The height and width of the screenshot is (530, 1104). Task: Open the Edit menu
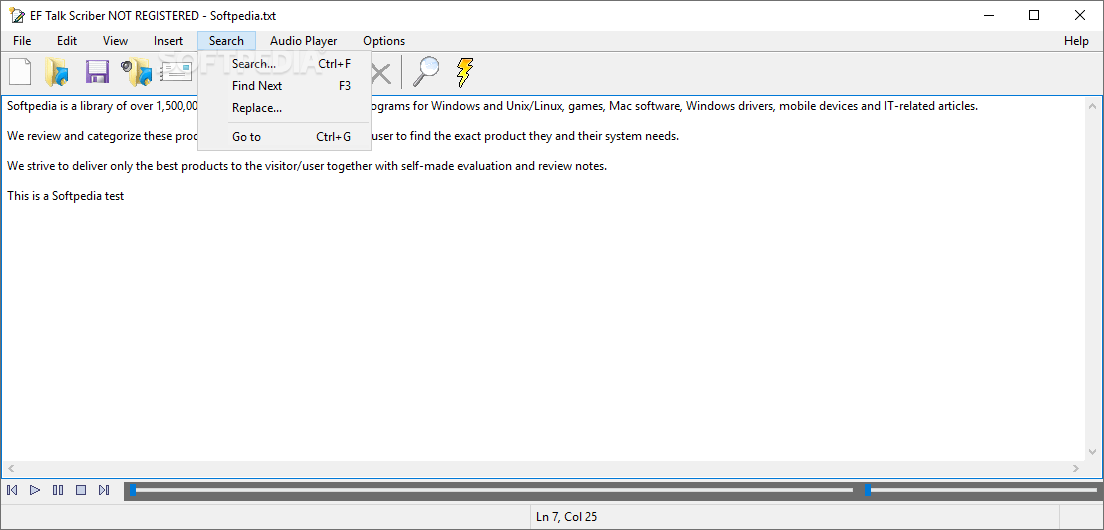point(67,41)
